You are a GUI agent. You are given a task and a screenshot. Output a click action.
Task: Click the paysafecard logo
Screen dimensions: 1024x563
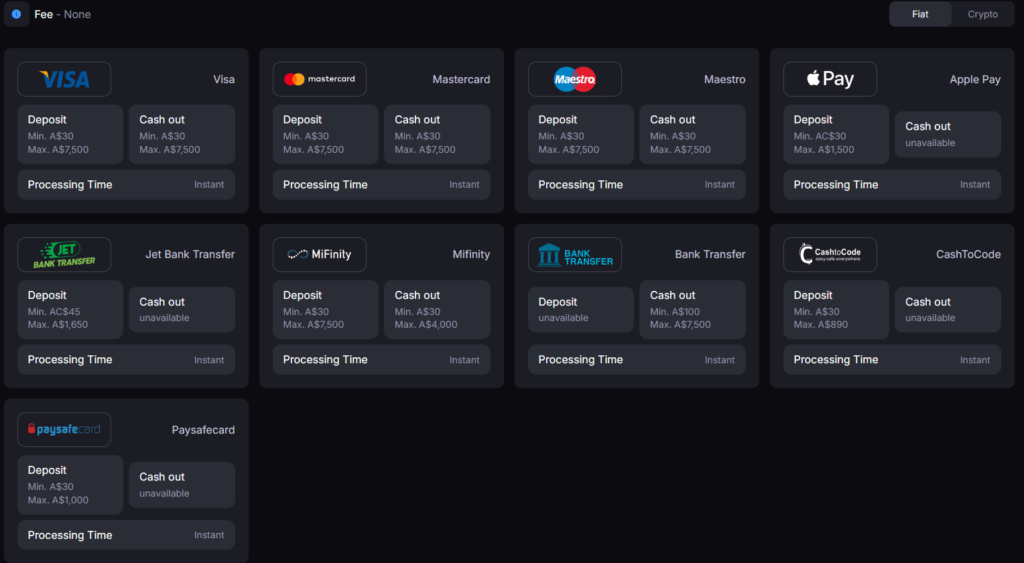pos(64,430)
